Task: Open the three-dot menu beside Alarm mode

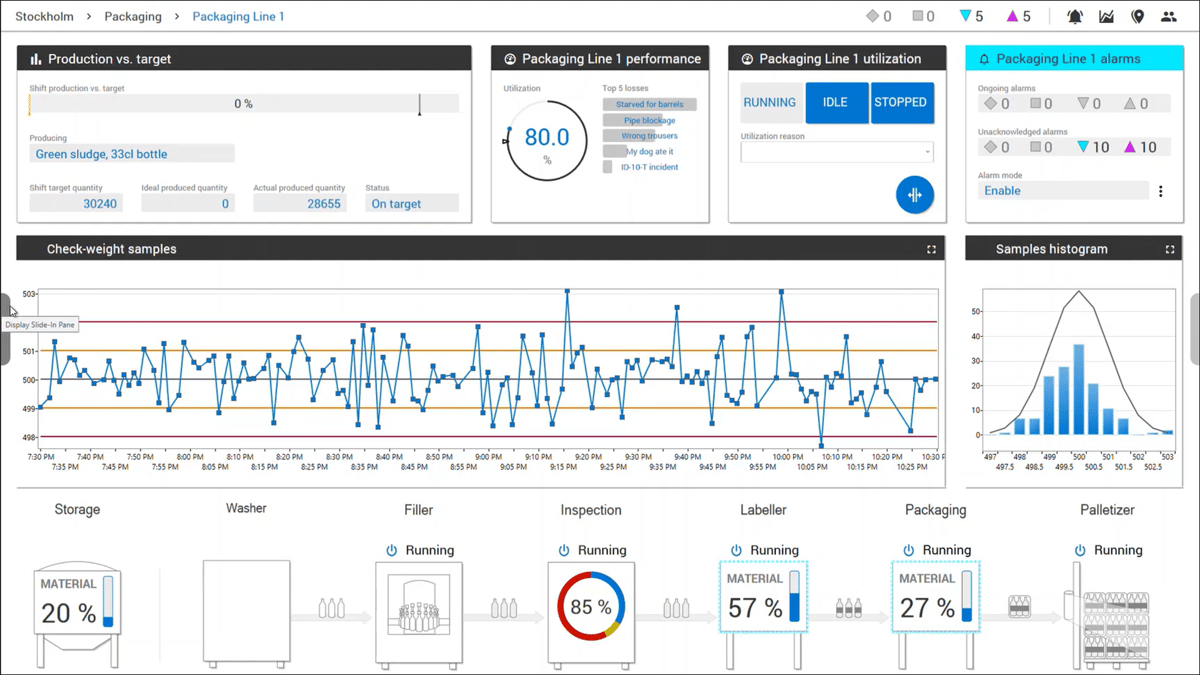Action: click(x=1160, y=190)
